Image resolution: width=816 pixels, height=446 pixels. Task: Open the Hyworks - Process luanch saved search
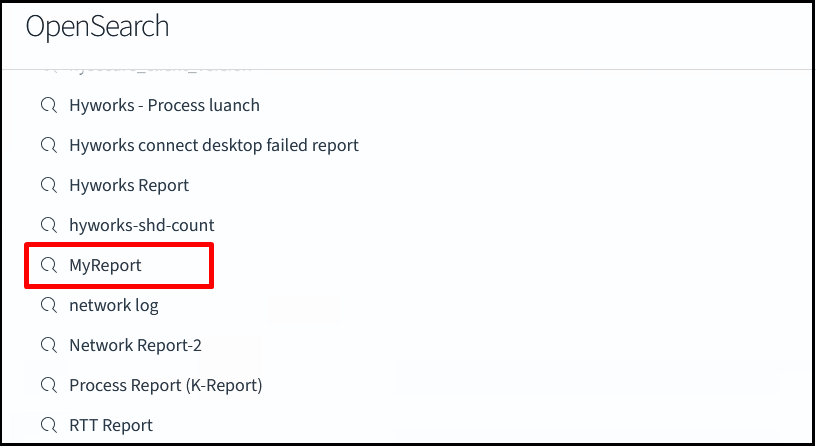point(164,105)
